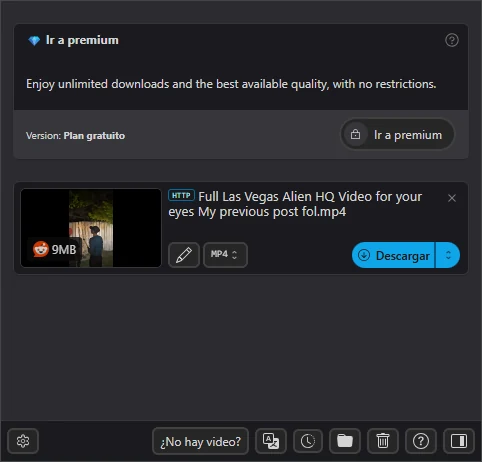
Task: Open settings with the gear icon
Action: point(23,441)
